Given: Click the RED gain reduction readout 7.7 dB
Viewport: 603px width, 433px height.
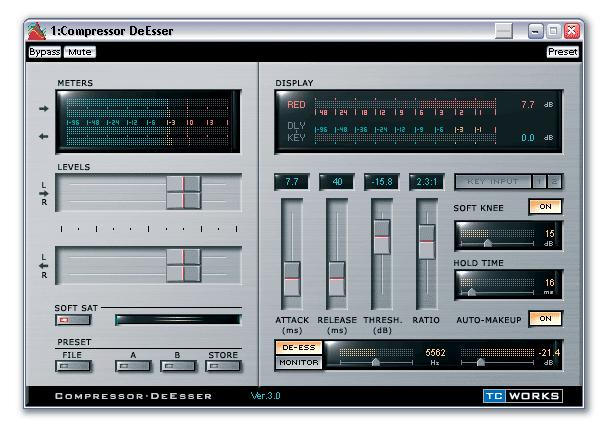Looking at the screenshot, I should pos(537,105).
